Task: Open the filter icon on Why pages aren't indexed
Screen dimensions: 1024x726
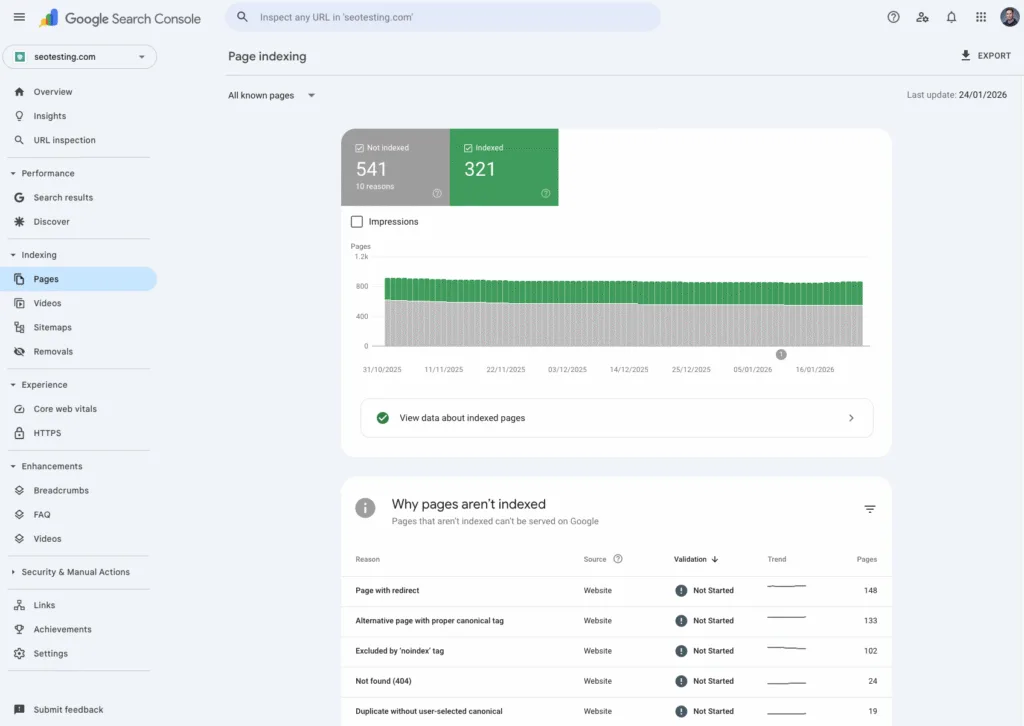Action: (869, 509)
